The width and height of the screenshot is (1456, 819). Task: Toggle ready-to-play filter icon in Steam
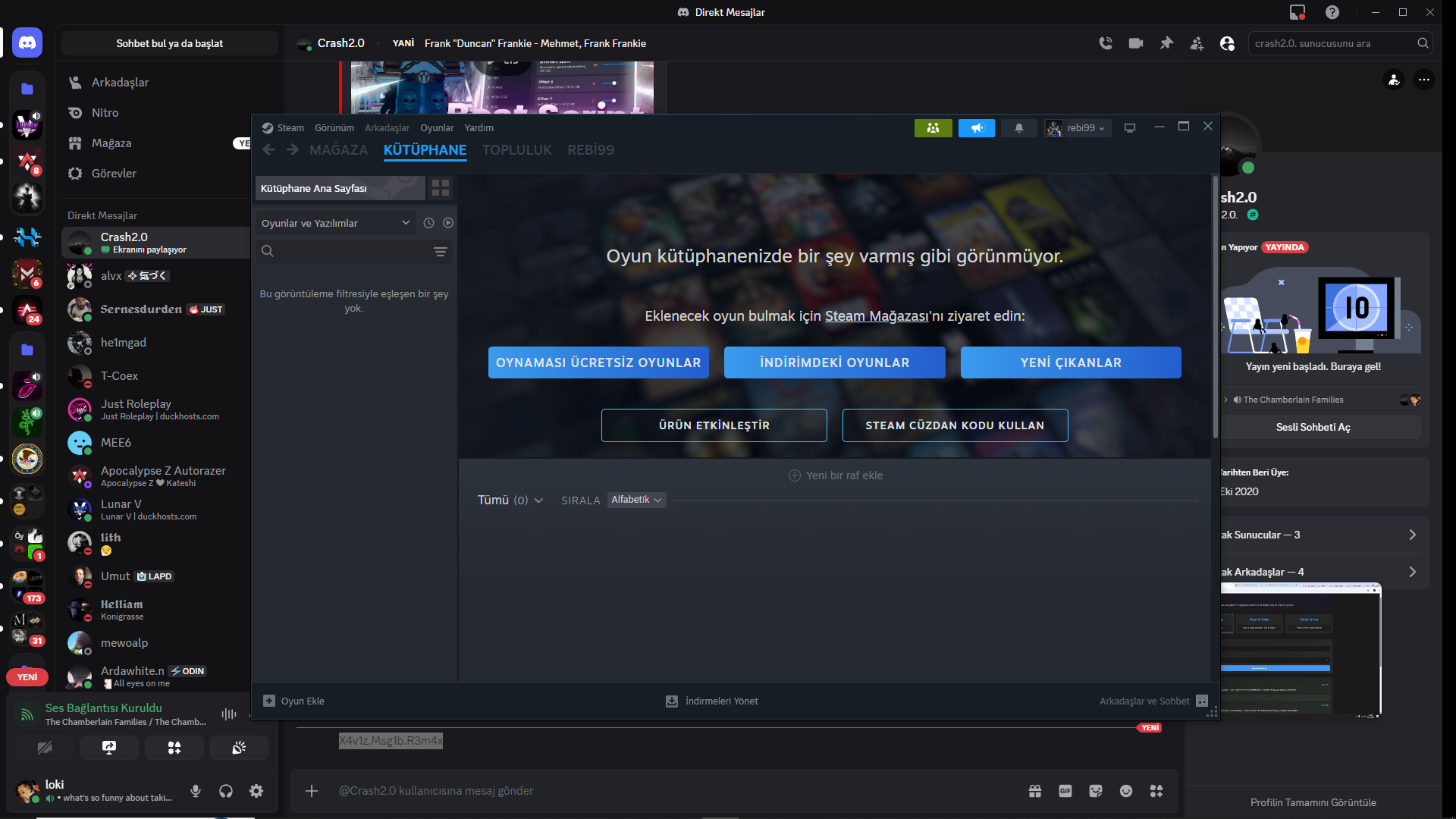[448, 223]
